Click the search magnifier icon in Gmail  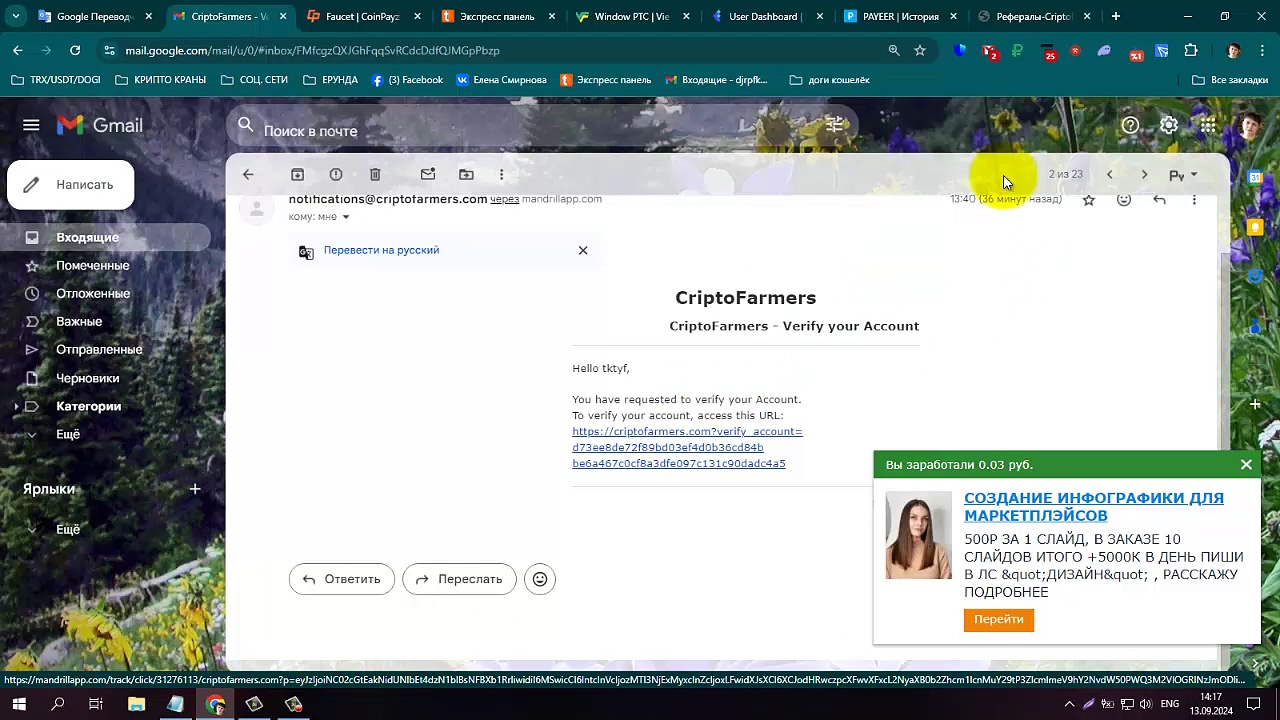click(x=246, y=125)
